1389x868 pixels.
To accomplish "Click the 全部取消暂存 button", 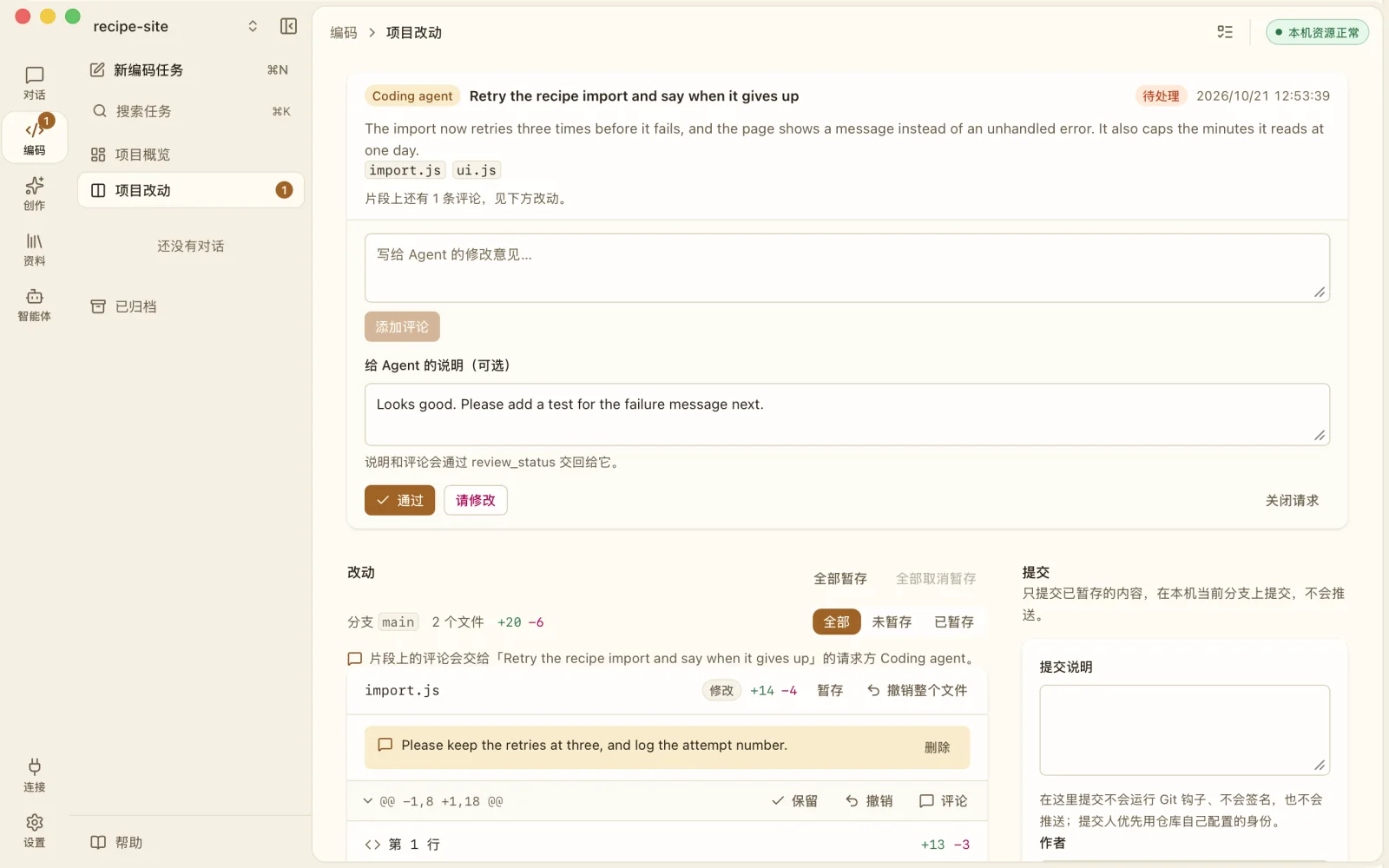I will pyautogui.click(x=936, y=578).
